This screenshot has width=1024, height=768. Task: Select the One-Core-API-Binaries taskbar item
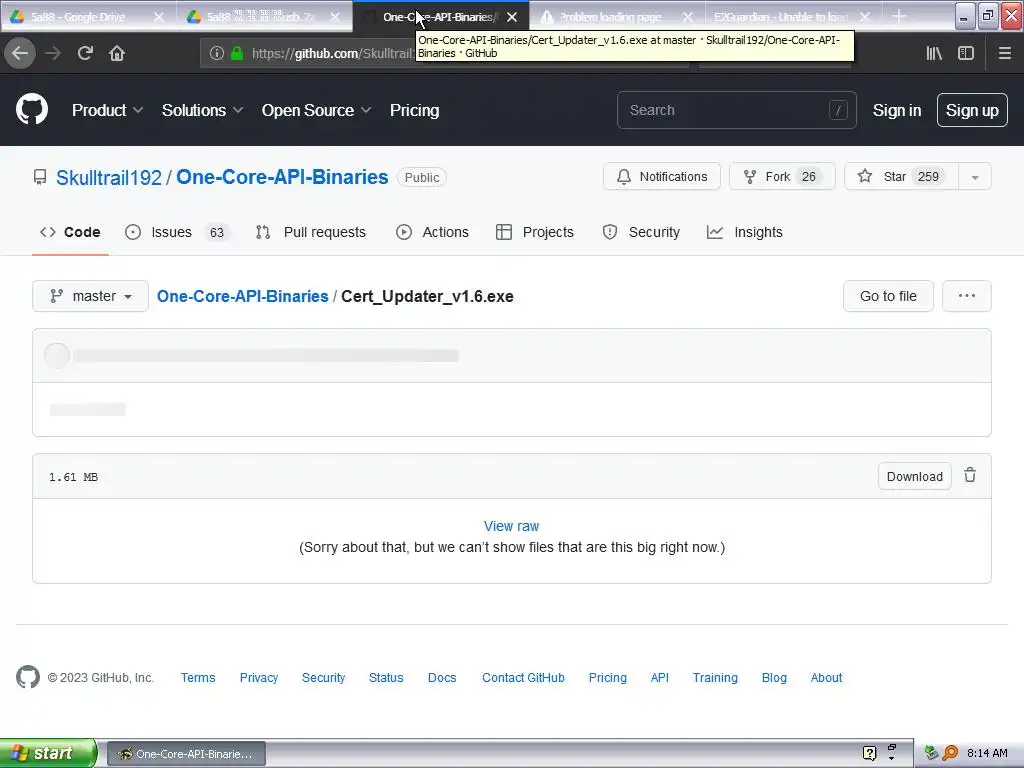click(186, 754)
